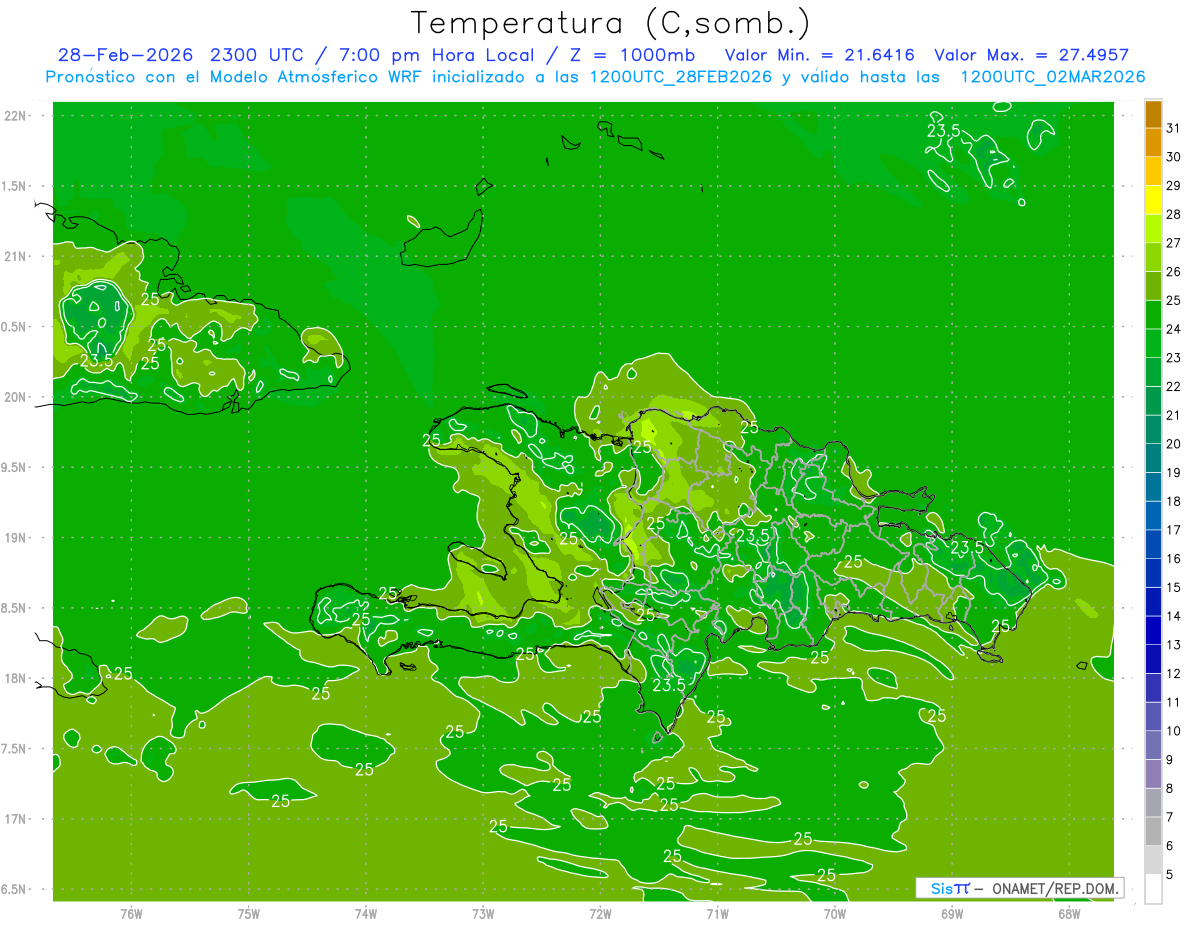This screenshot has width=1200, height=927.
Task: Click the "20N" latitude axis label
Action: click(17, 397)
